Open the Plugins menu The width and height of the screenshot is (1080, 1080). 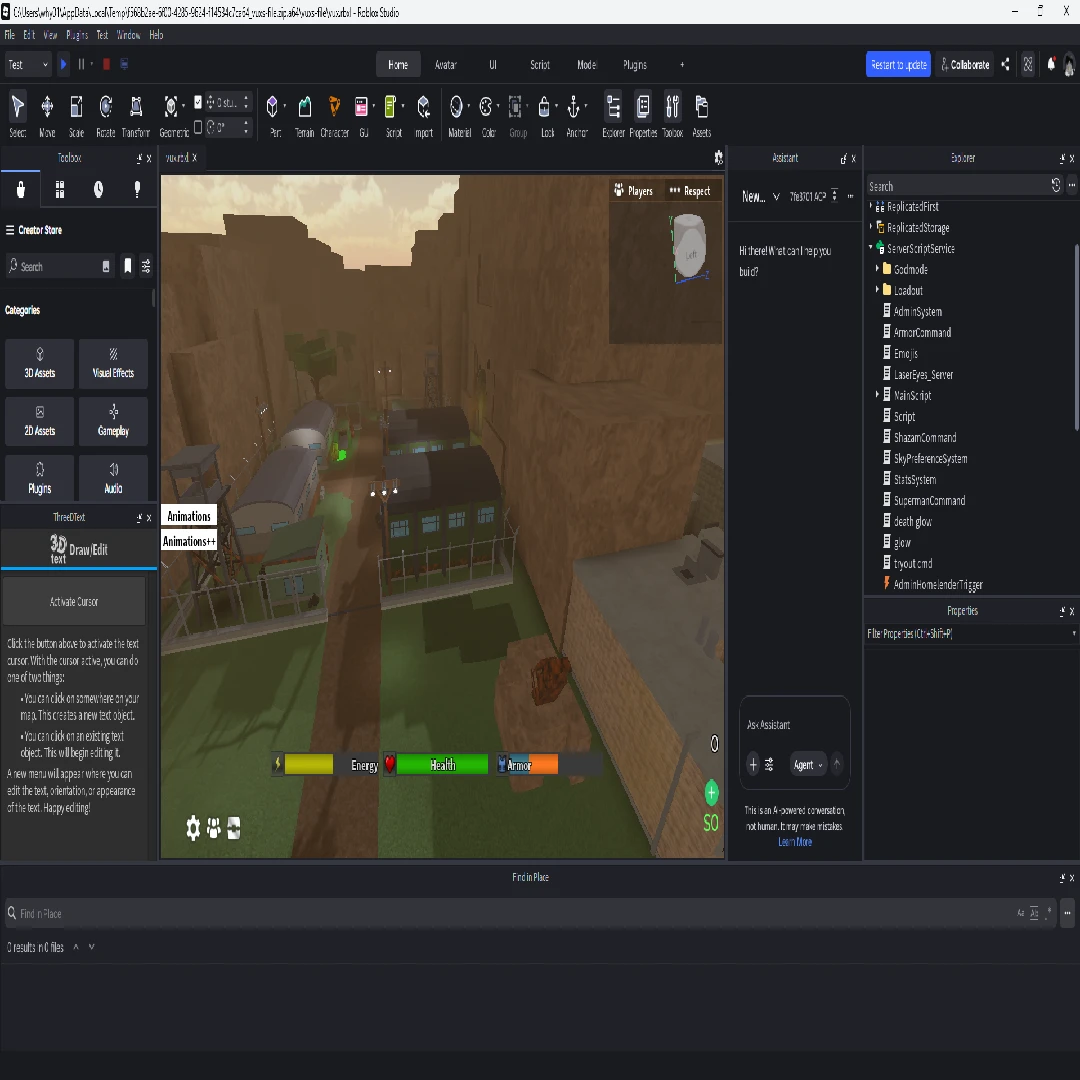click(x=77, y=34)
